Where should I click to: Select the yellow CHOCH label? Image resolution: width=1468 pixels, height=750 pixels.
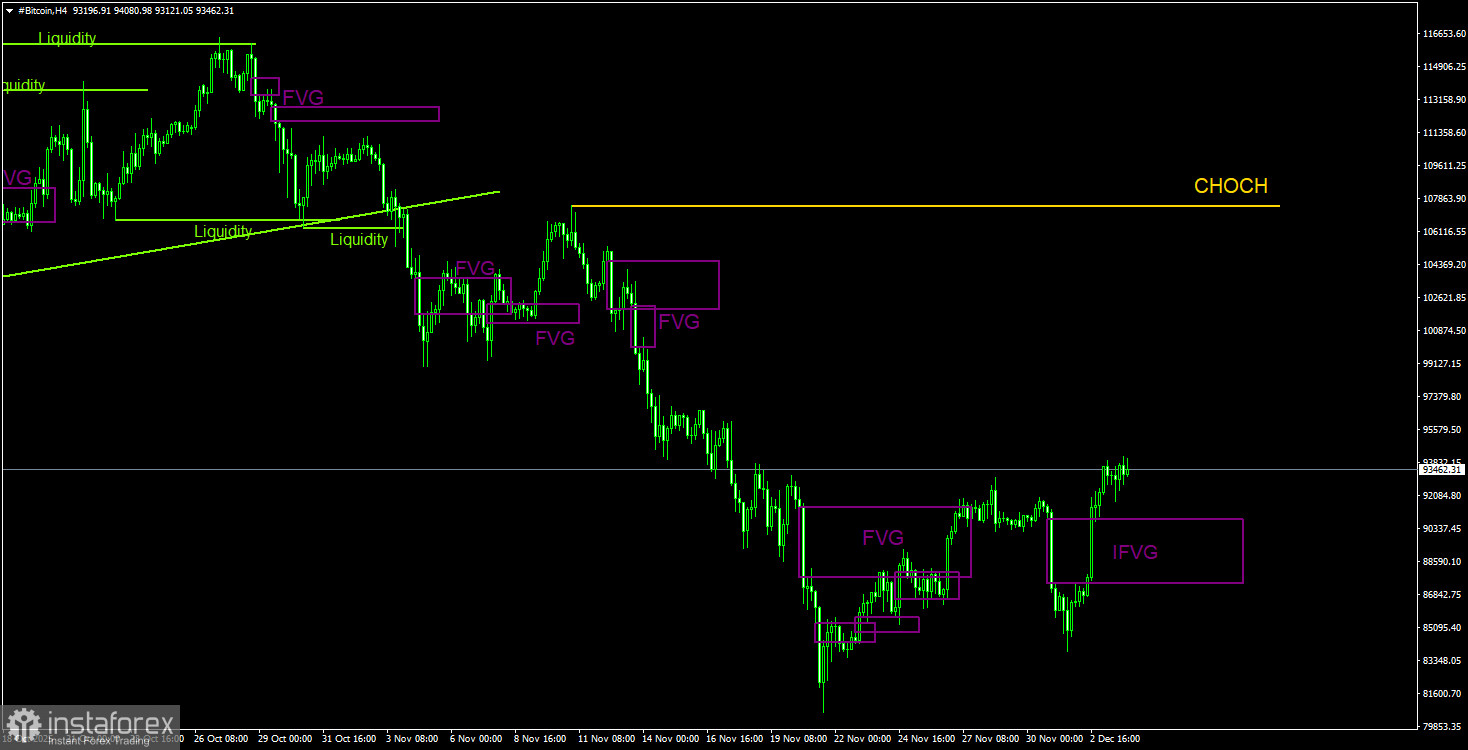pyautogui.click(x=1231, y=186)
